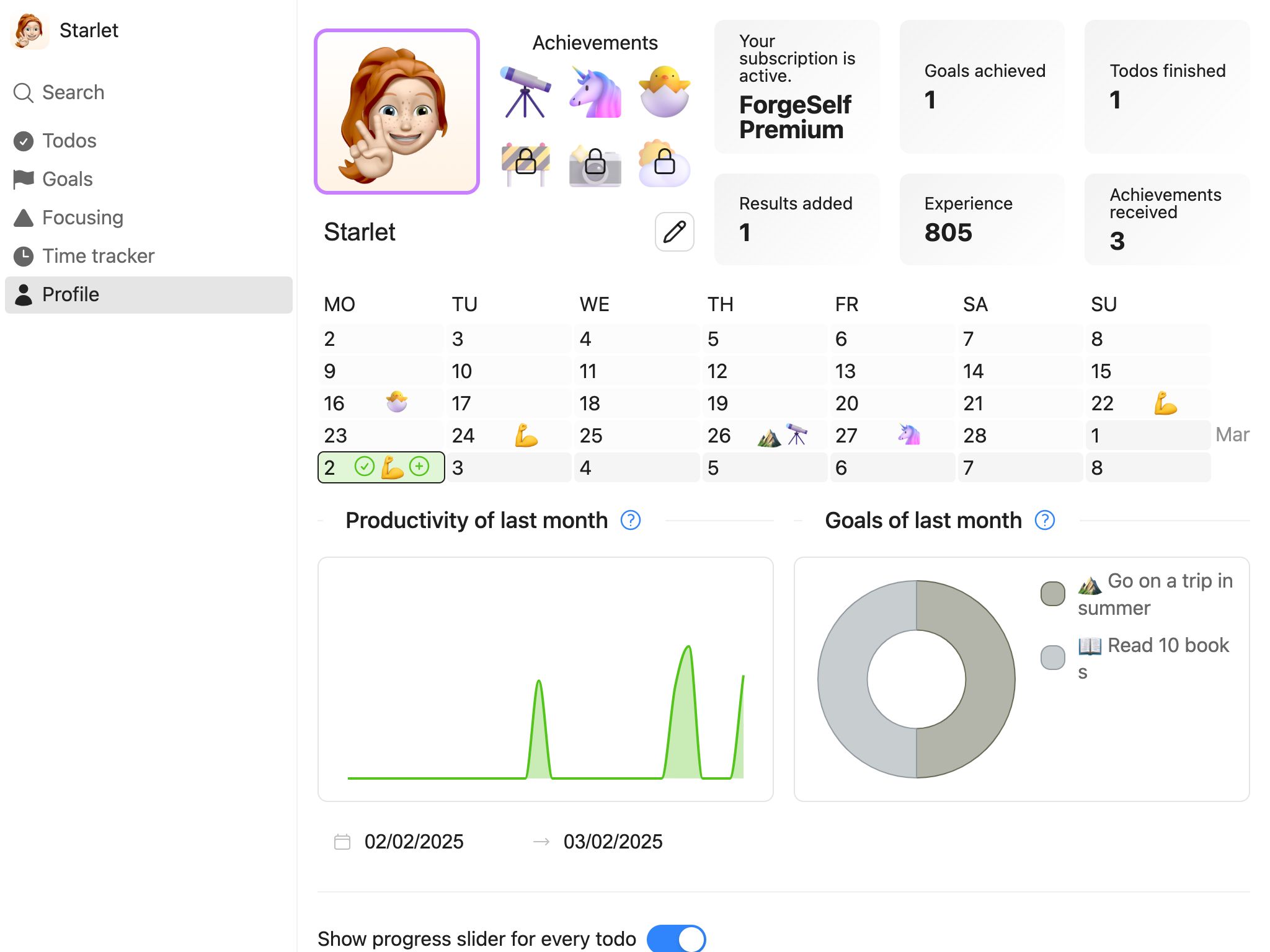Open the Time tracker section
Image resolution: width=1270 pixels, height=952 pixels.
click(149, 256)
